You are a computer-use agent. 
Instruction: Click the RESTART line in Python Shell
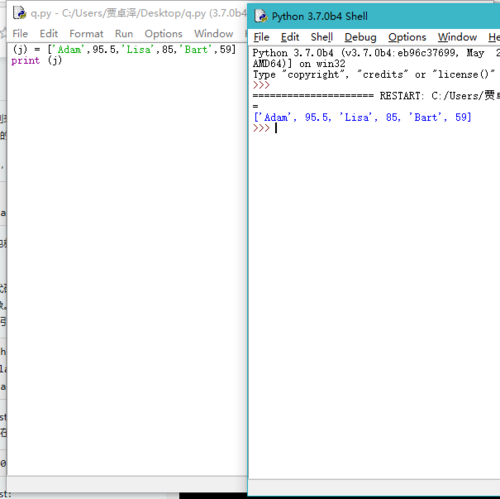[376, 96]
